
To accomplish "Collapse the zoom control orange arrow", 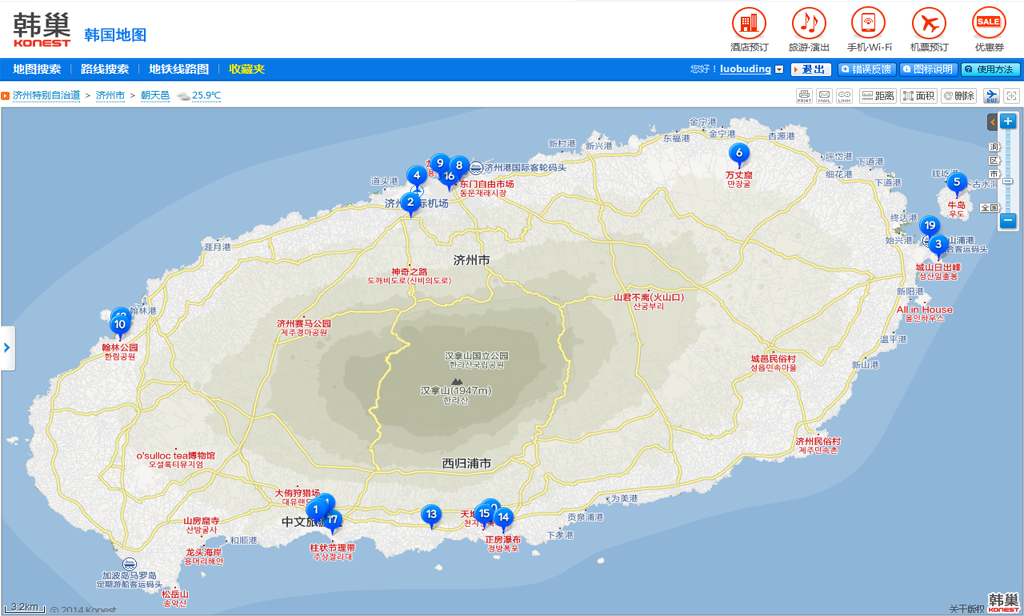I will point(992,122).
